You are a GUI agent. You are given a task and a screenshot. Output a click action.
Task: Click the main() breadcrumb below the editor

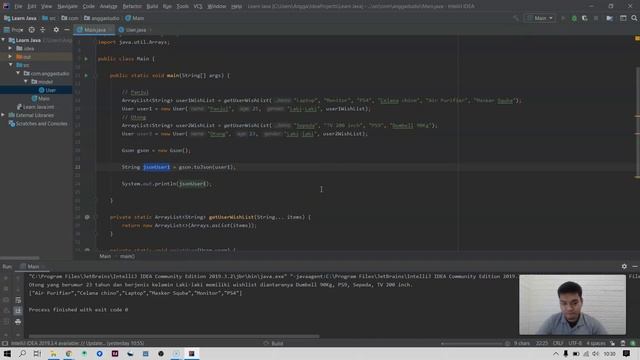coord(127,256)
